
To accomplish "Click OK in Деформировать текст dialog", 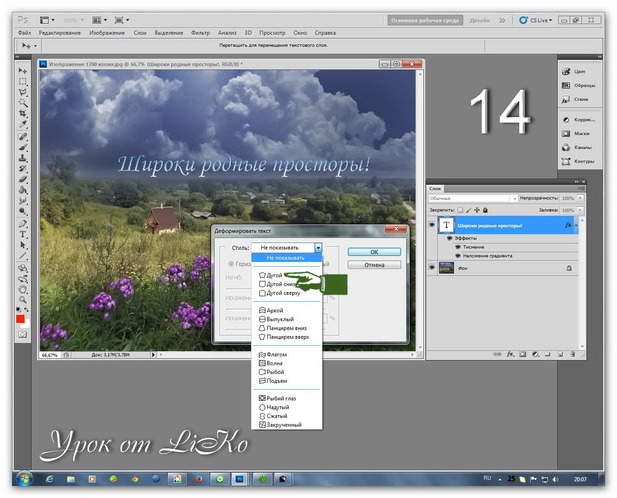I will [x=374, y=252].
